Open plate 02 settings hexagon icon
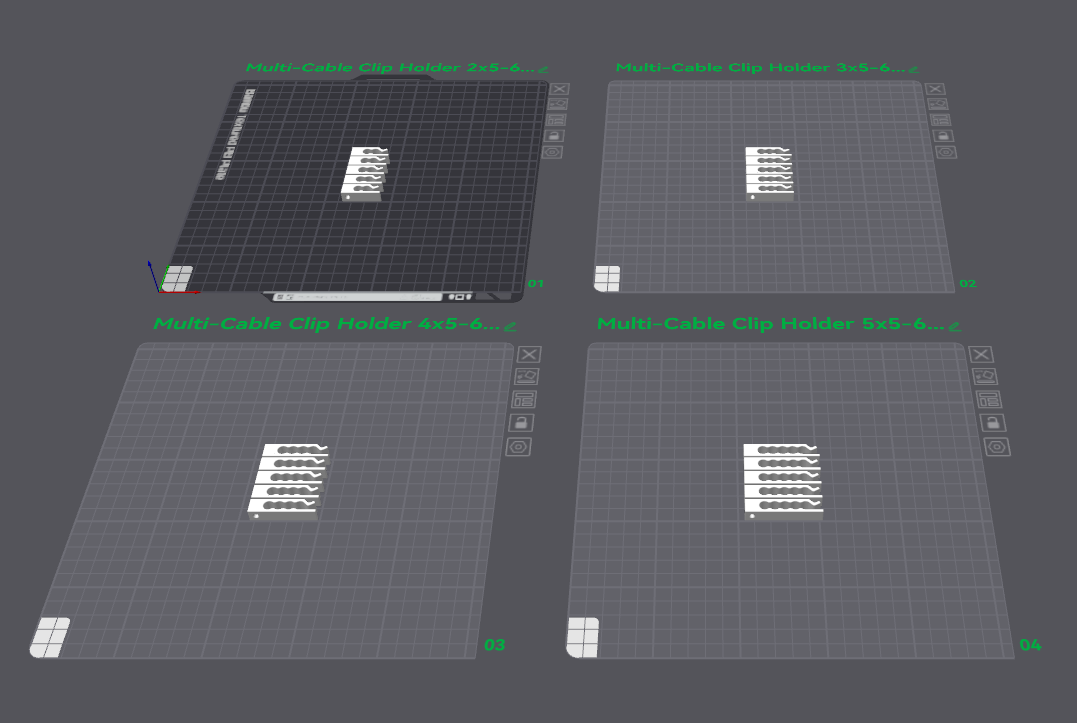Screen dimensions: 1077x723 click(x=946, y=152)
